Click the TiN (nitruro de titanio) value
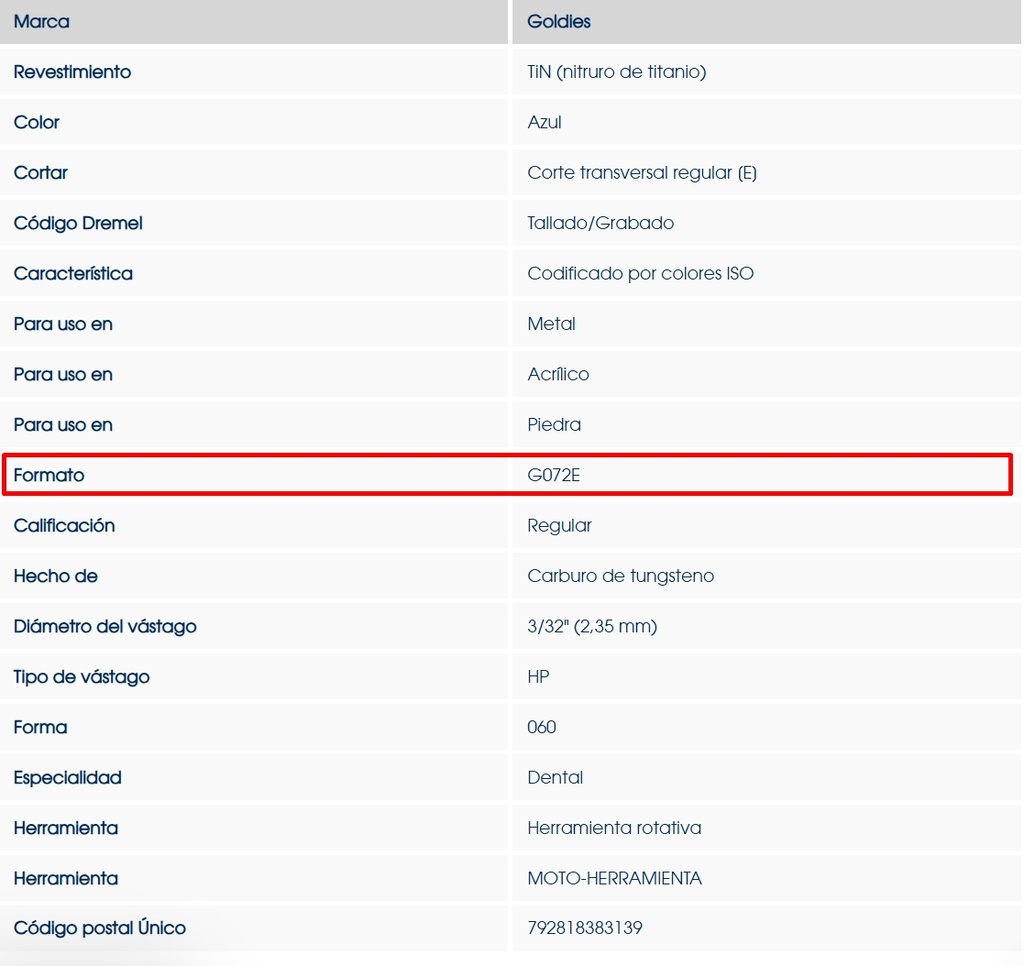The height and width of the screenshot is (966, 1024). tap(616, 72)
